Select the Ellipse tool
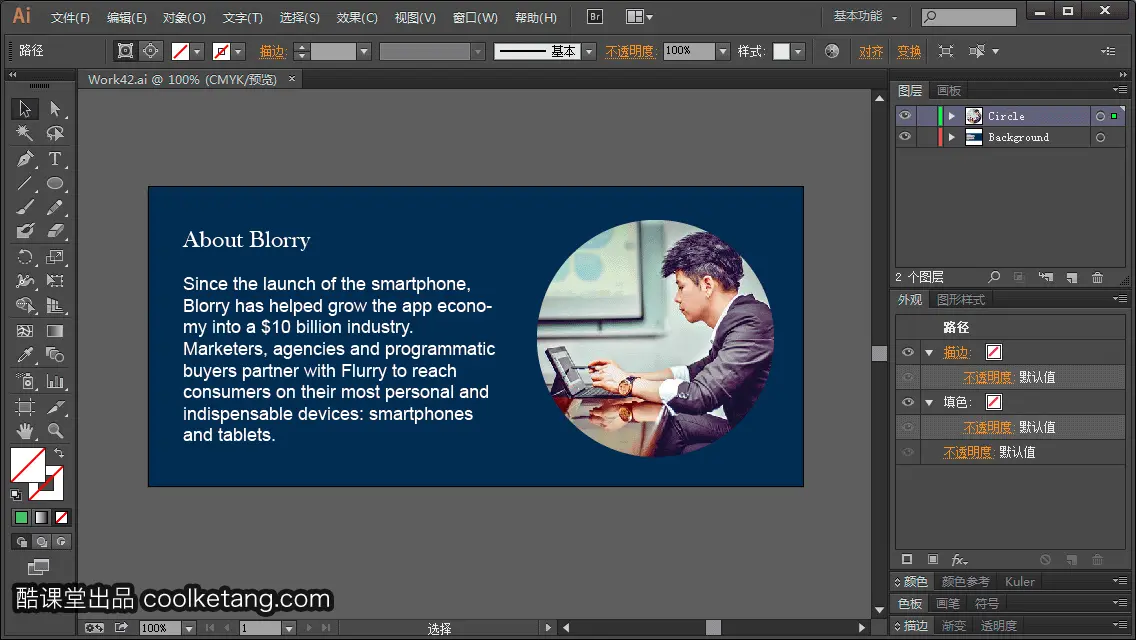This screenshot has width=1136, height=640. point(55,183)
